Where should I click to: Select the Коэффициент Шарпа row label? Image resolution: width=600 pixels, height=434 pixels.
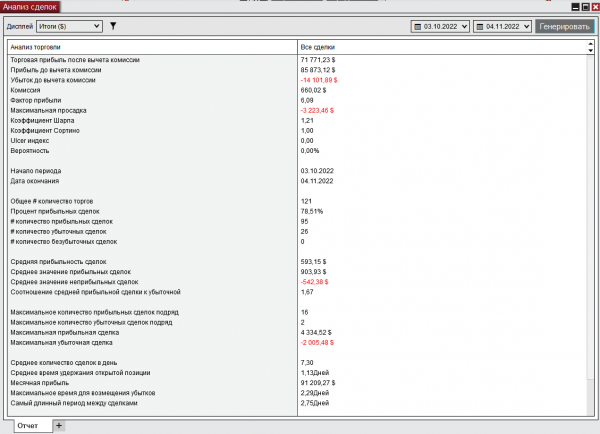tap(42, 121)
